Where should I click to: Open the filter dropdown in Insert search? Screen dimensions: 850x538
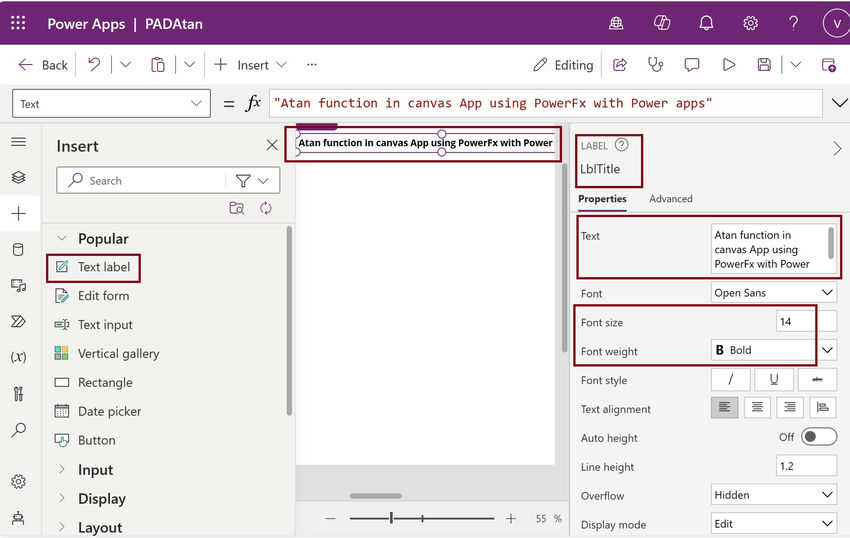(252, 181)
